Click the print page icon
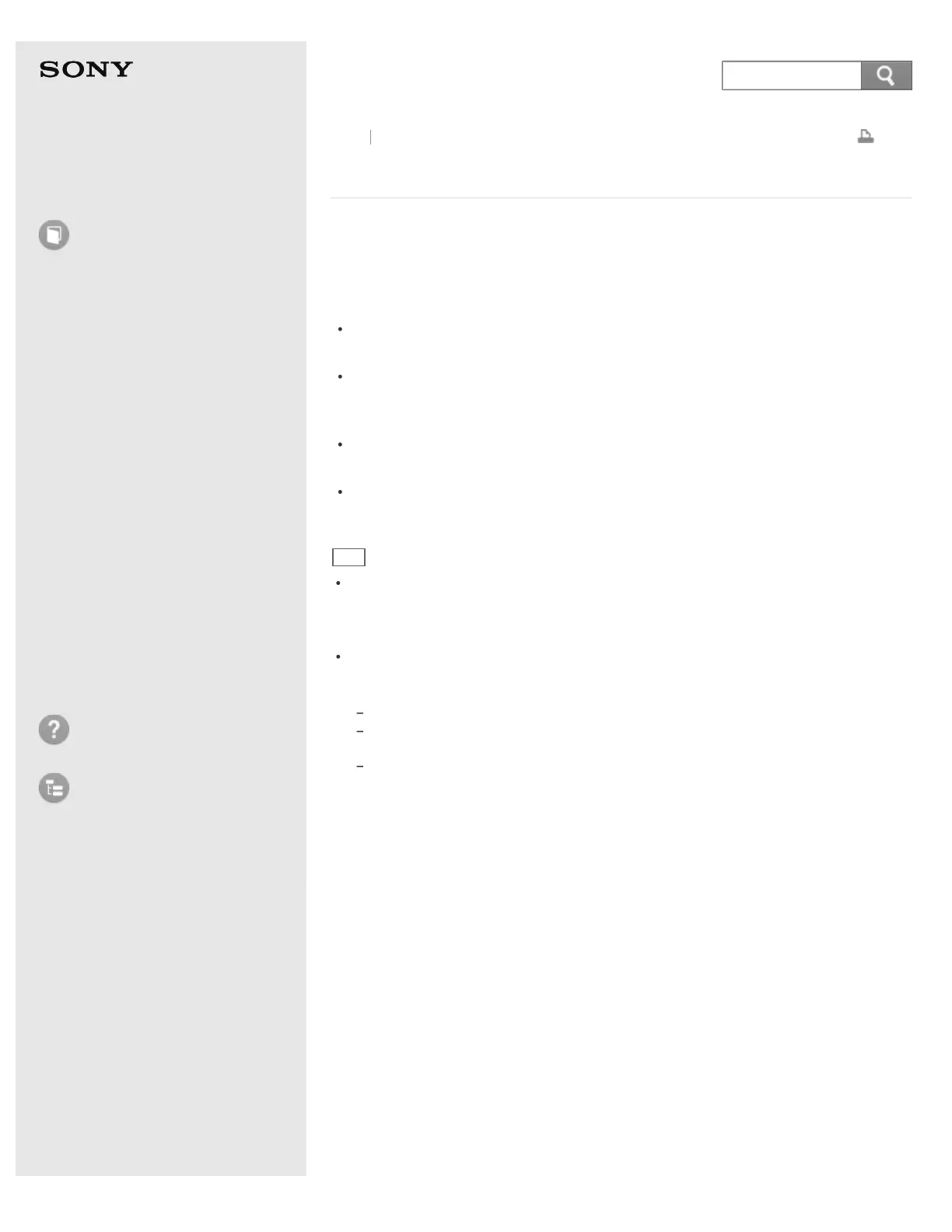Screen dimensions: 952x1232 (x=866, y=137)
